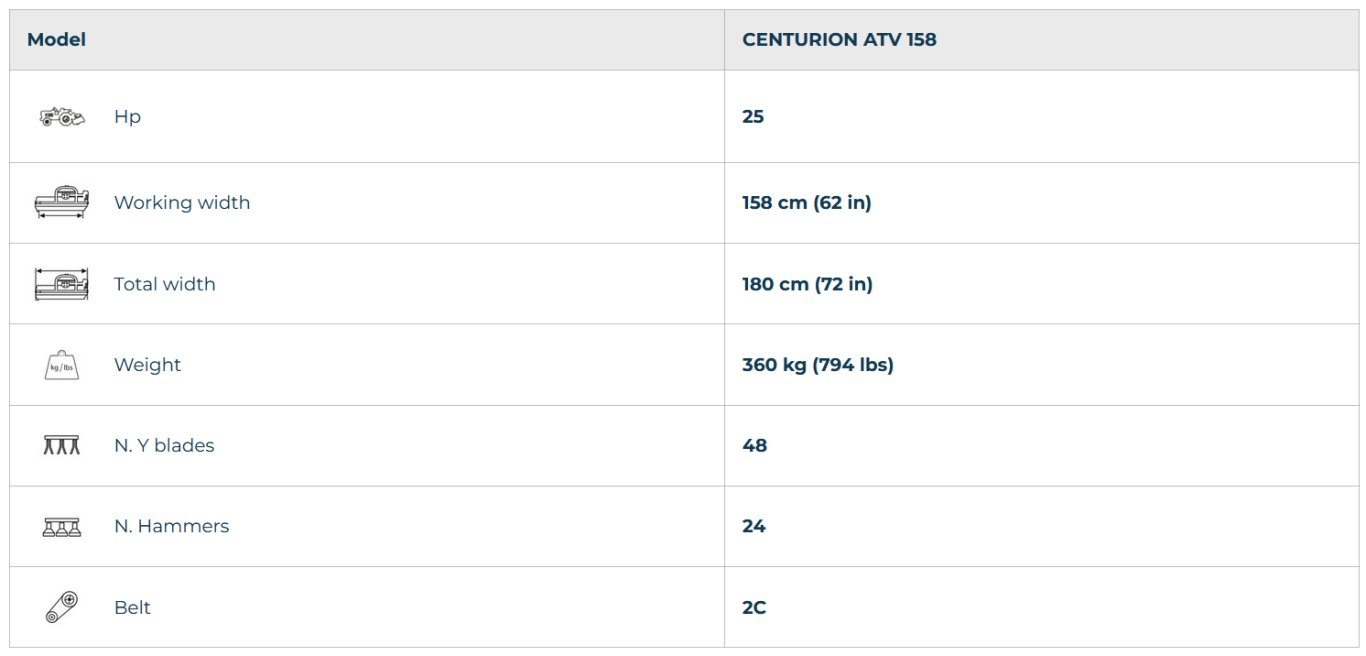Click the Belt label text

tap(132, 608)
